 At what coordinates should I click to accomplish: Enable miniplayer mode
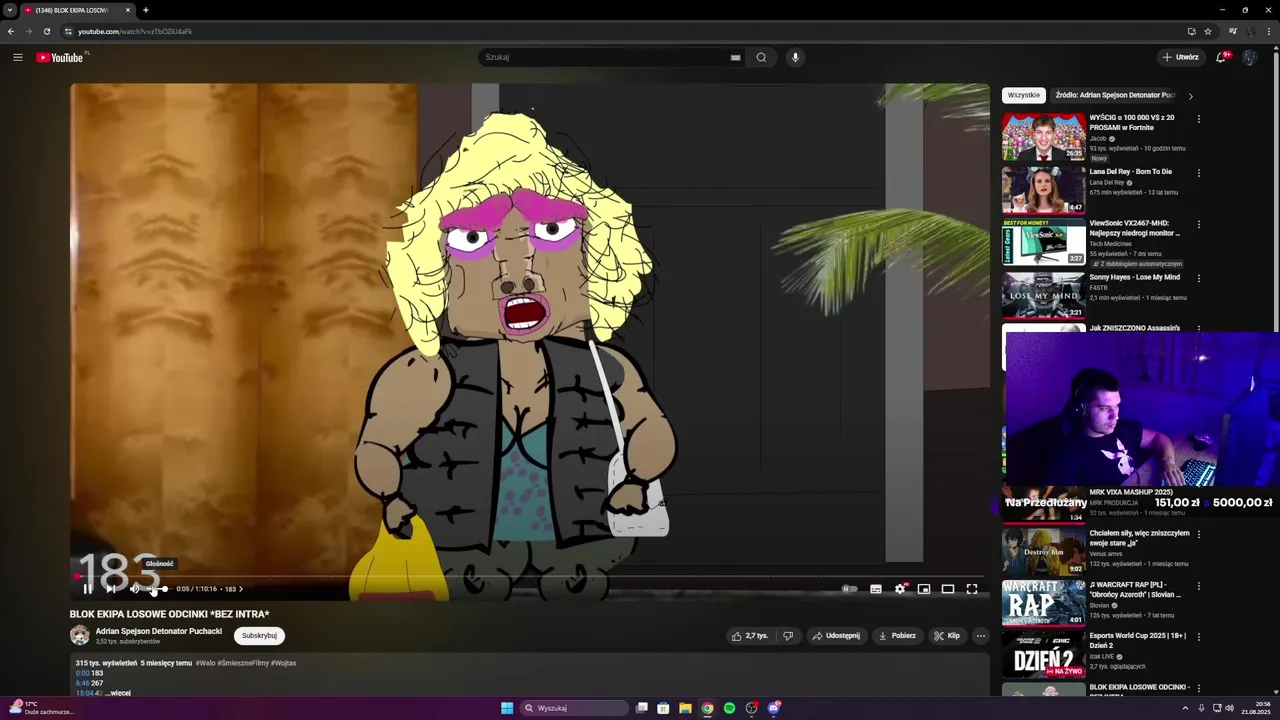(x=924, y=589)
